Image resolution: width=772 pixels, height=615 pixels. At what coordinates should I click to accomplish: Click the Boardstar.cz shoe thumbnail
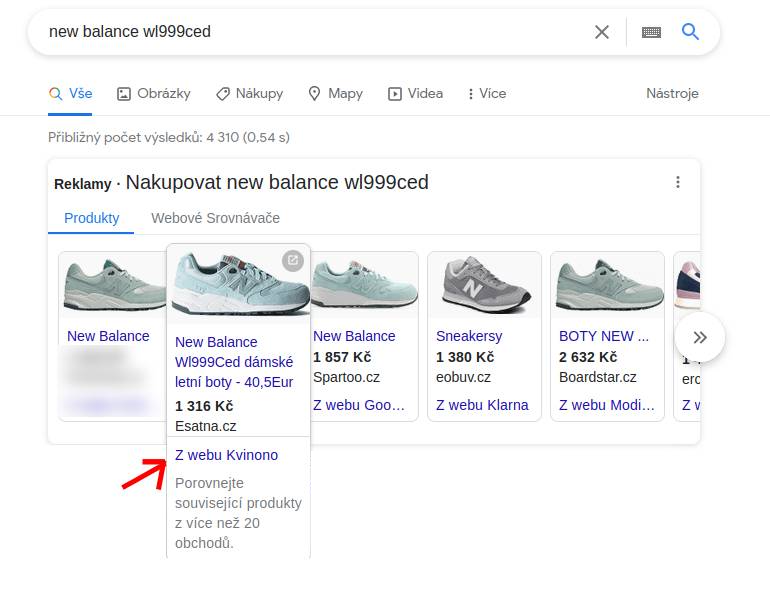pyautogui.click(x=608, y=285)
